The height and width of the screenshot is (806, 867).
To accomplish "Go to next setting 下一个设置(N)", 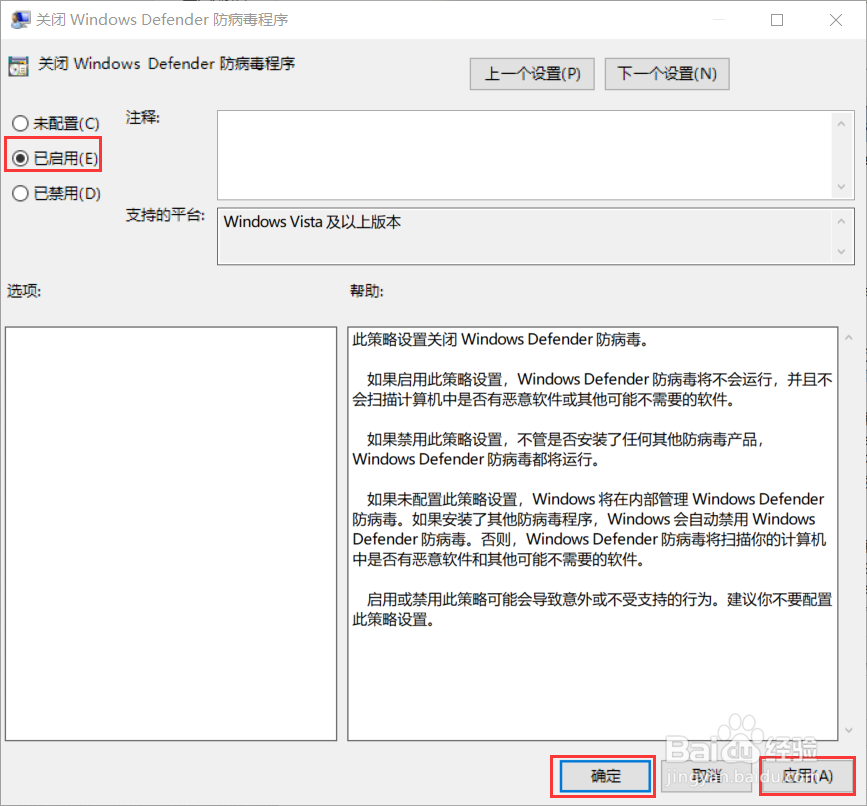I will pos(667,74).
